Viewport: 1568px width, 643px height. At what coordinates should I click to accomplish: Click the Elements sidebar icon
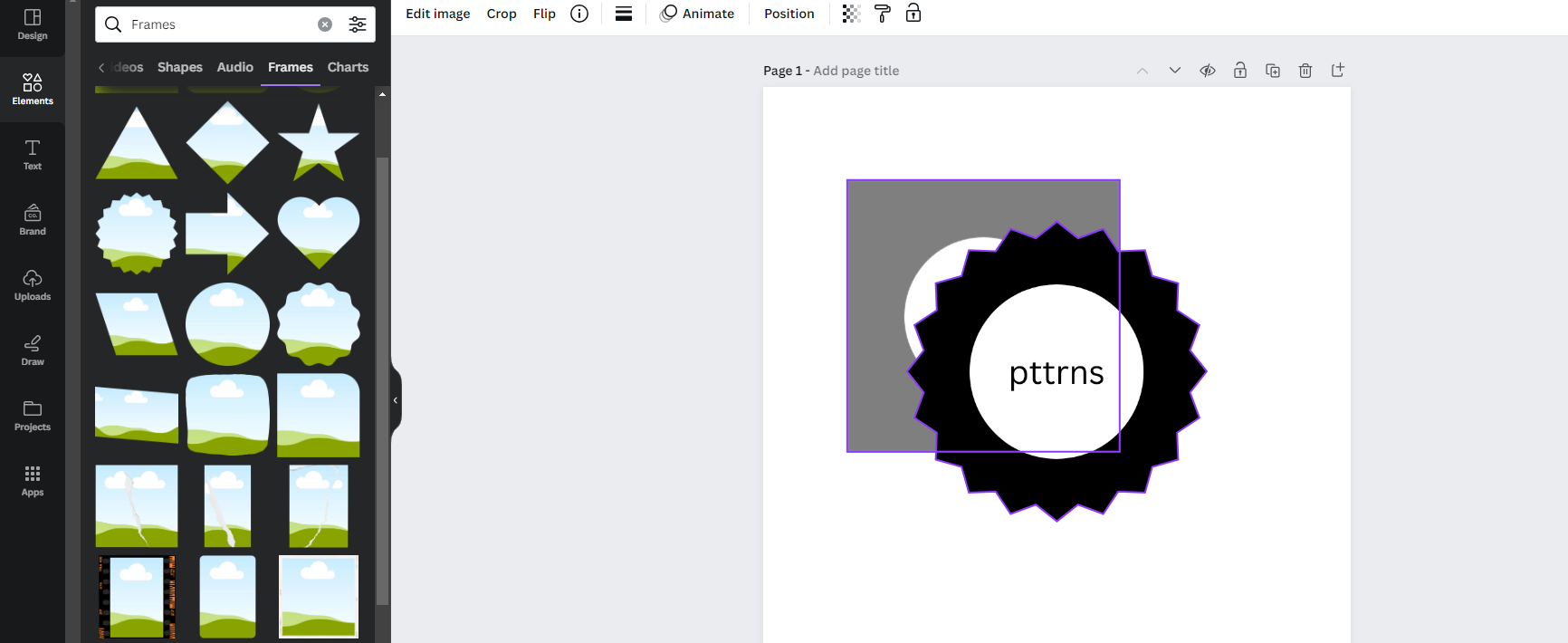33,90
